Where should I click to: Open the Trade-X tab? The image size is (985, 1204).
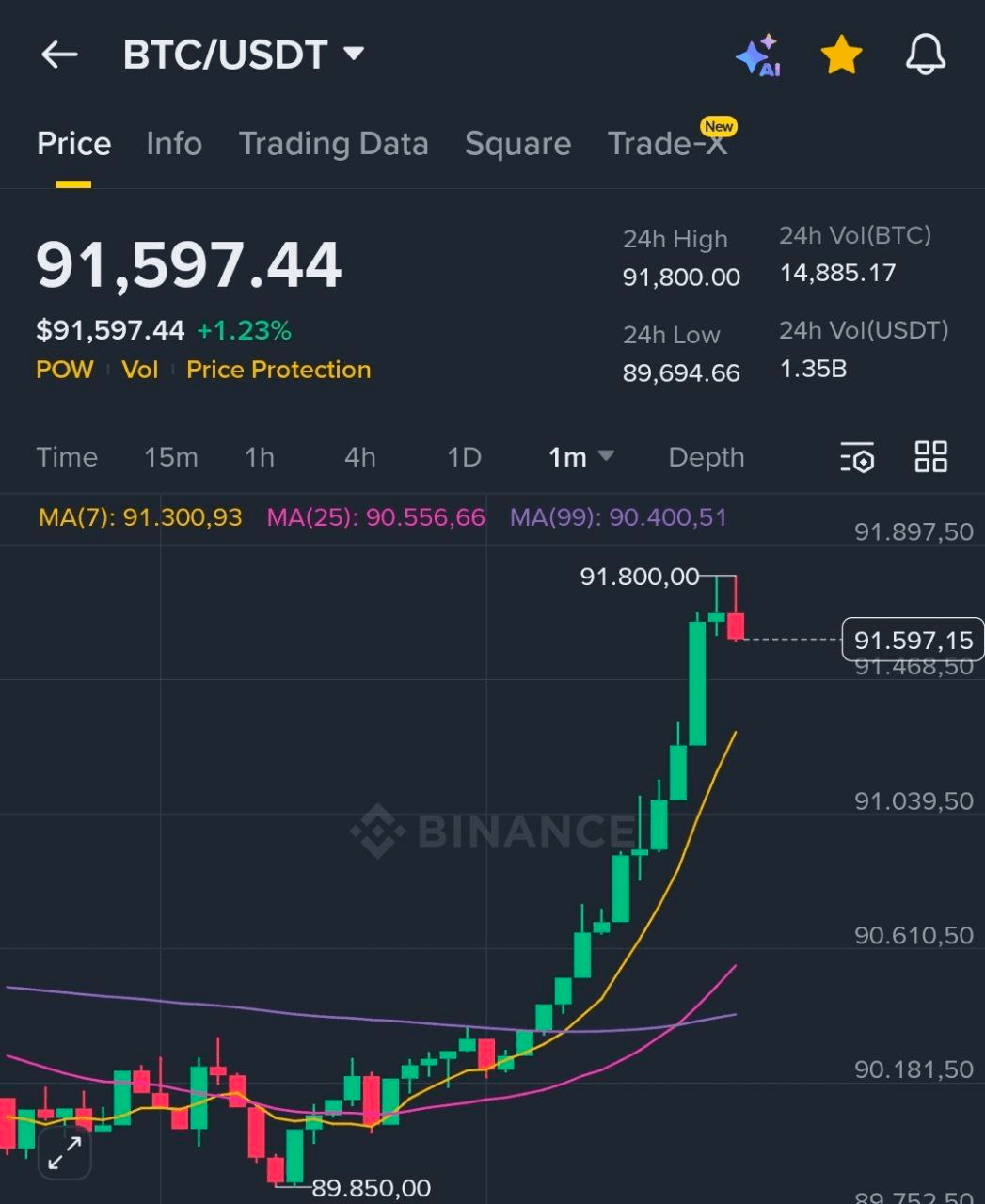coord(668,144)
